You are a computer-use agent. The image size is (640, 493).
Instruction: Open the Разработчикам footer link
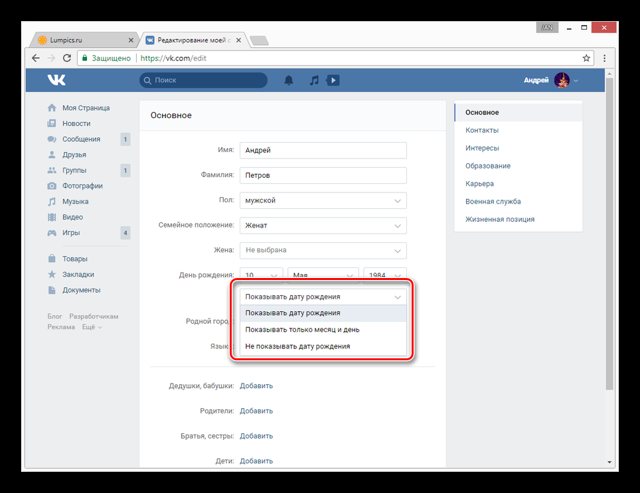pyautogui.click(x=93, y=316)
